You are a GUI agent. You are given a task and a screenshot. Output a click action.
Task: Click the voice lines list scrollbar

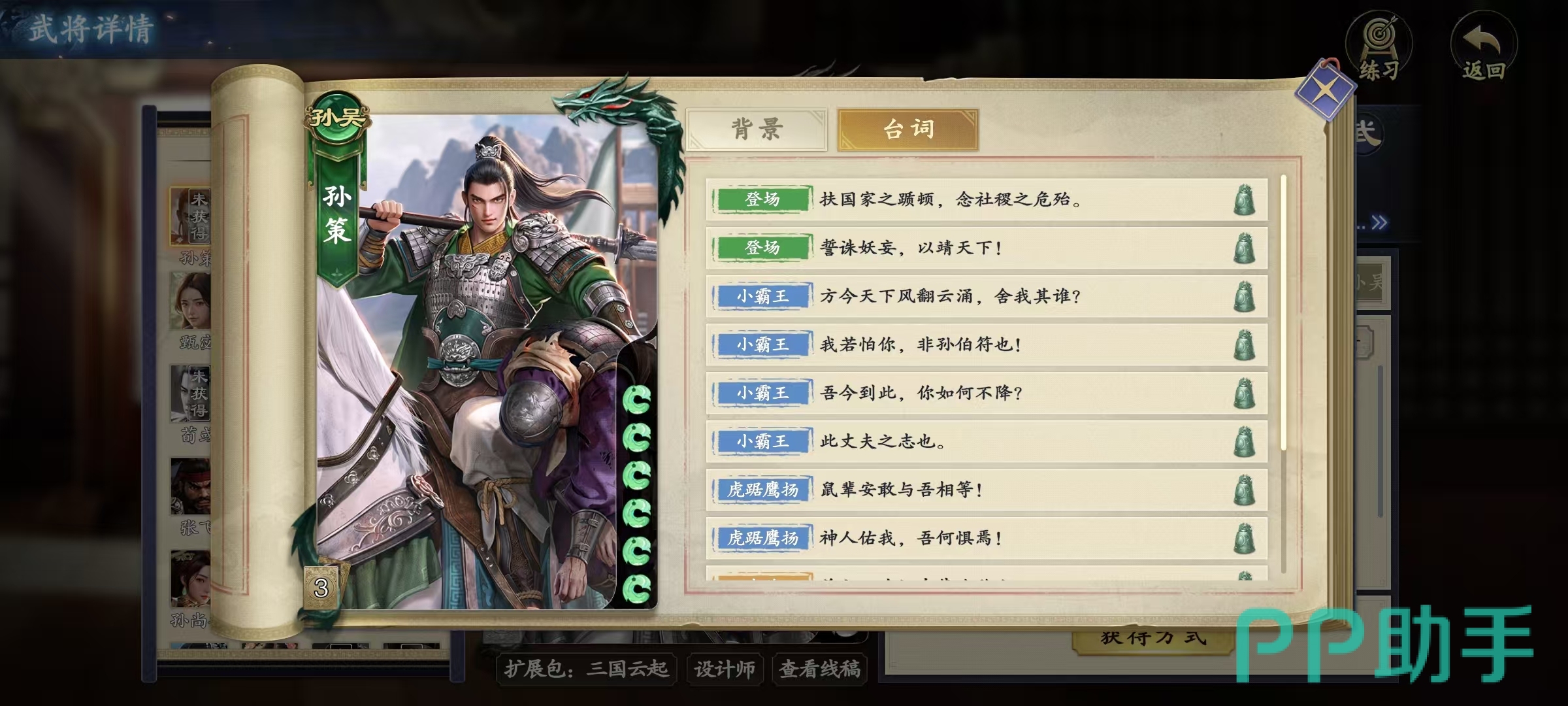pyautogui.click(x=1283, y=373)
